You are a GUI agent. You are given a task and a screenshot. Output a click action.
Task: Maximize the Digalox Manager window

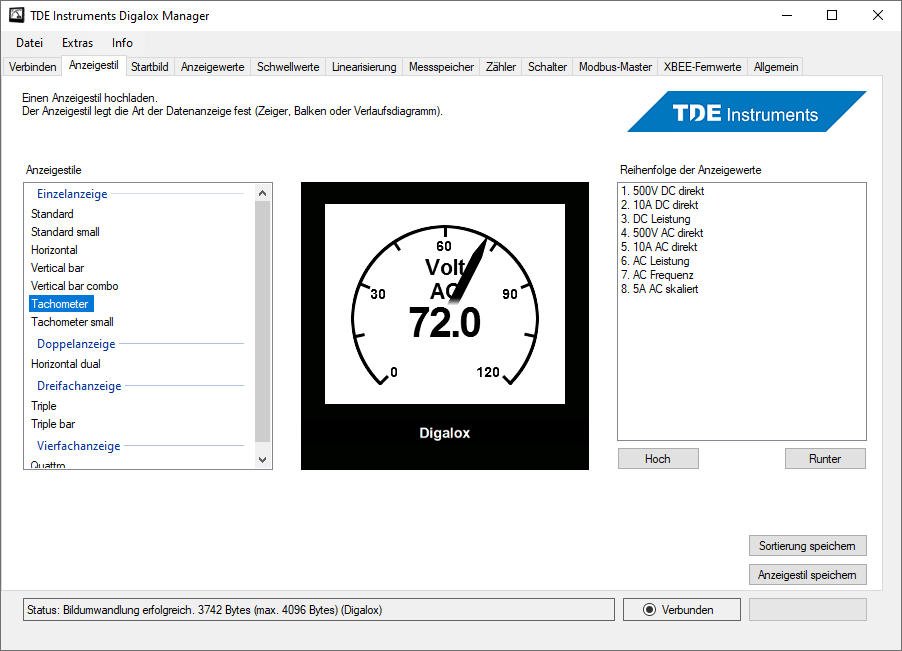(832, 16)
